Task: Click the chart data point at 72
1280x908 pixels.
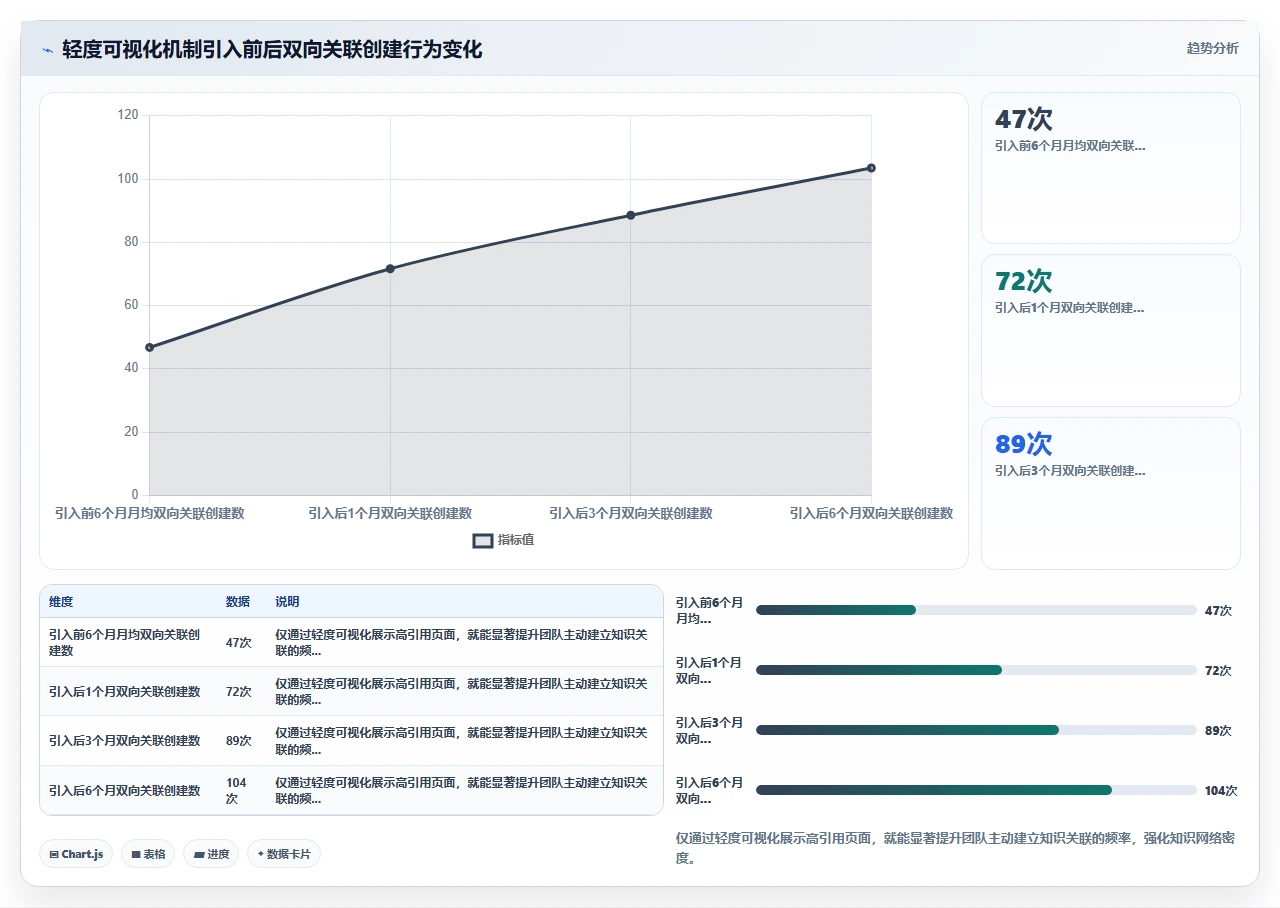Action: point(390,268)
